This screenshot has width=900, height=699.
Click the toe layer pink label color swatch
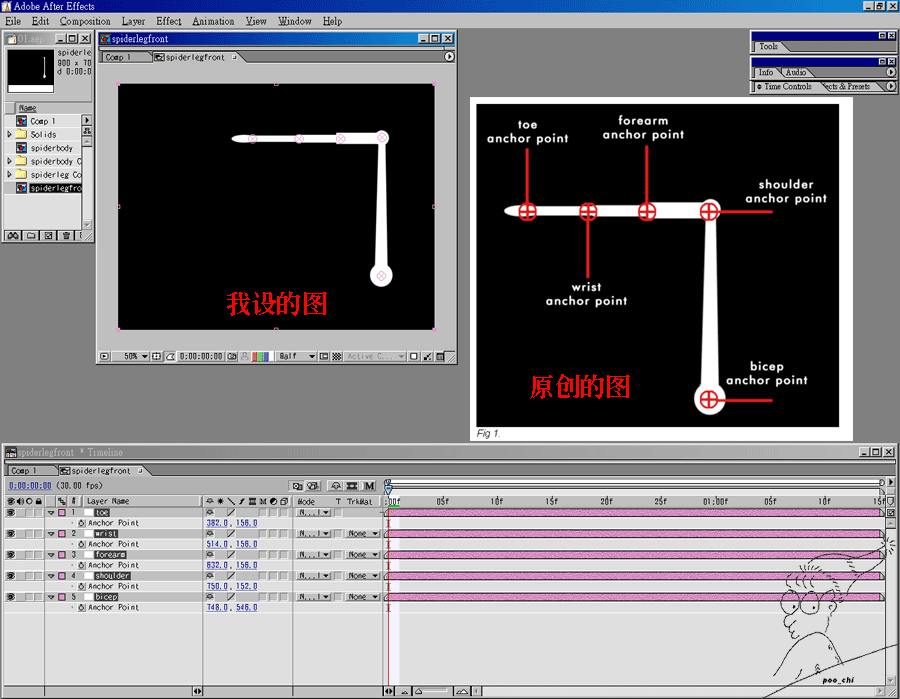62,512
